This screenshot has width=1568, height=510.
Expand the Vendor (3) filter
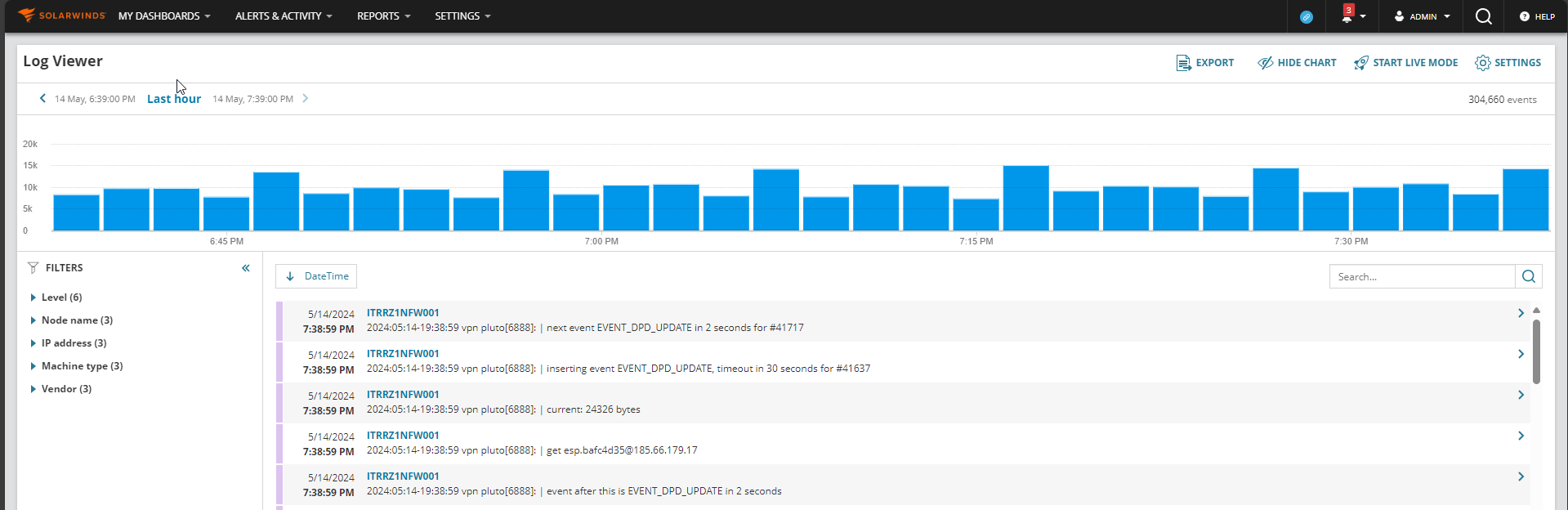point(61,389)
